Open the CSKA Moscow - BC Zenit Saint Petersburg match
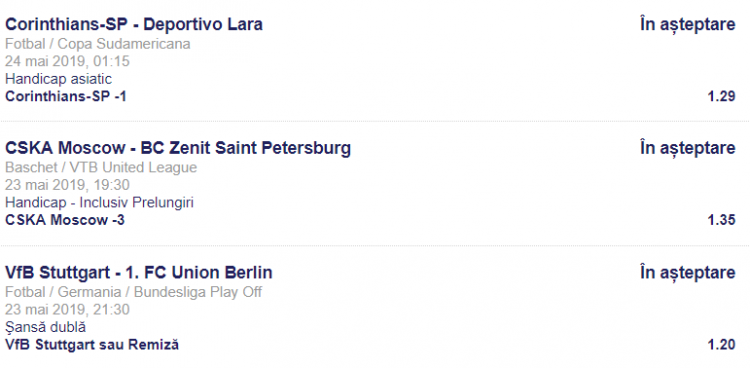This screenshot has width=750, height=368. 178,148
